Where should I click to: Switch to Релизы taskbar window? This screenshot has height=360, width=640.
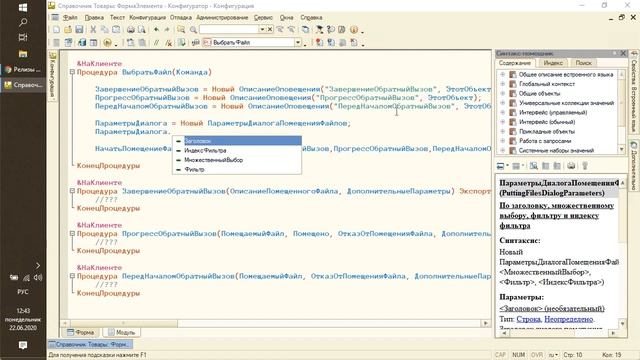click(23, 69)
